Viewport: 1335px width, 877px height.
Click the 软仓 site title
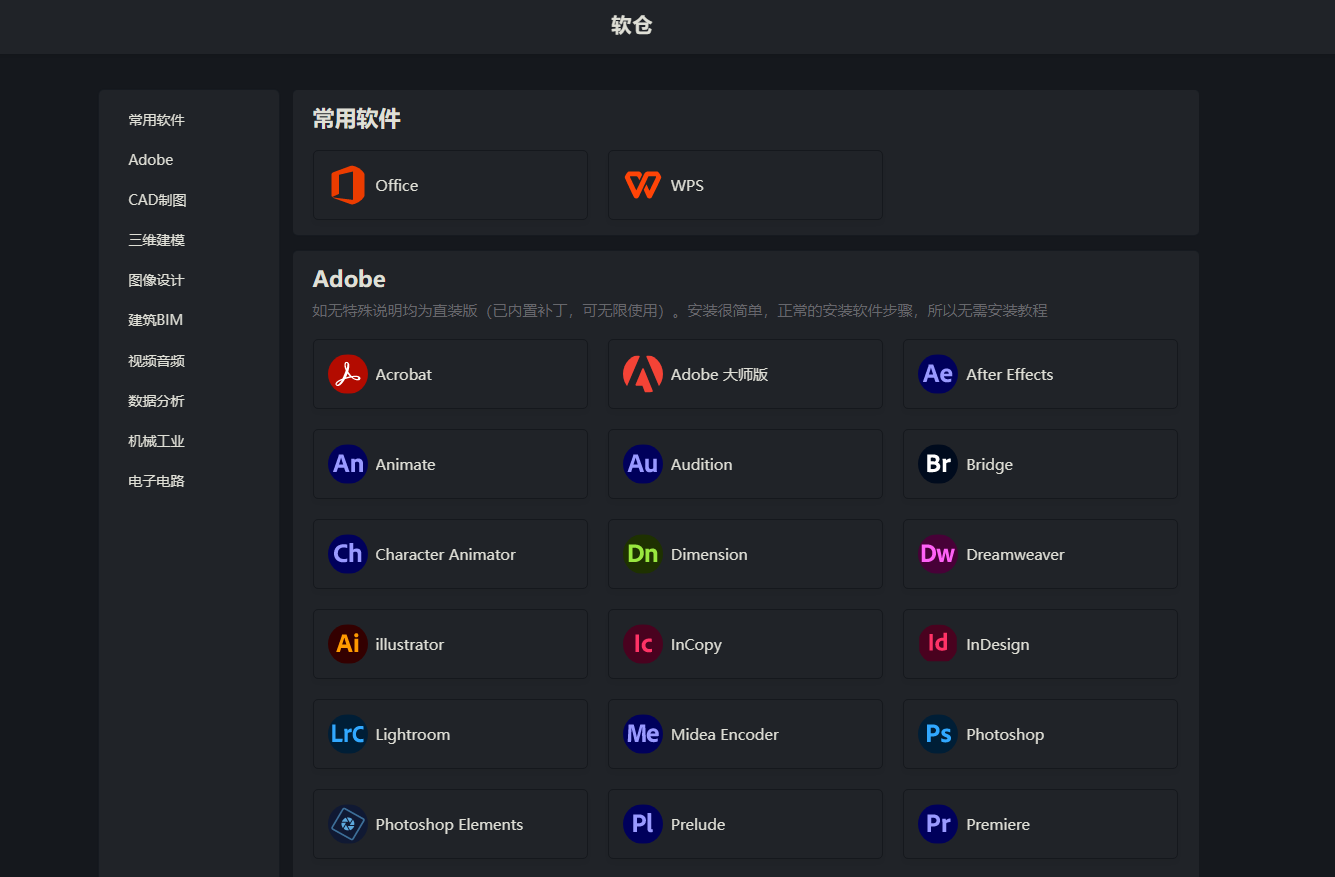pyautogui.click(x=632, y=26)
